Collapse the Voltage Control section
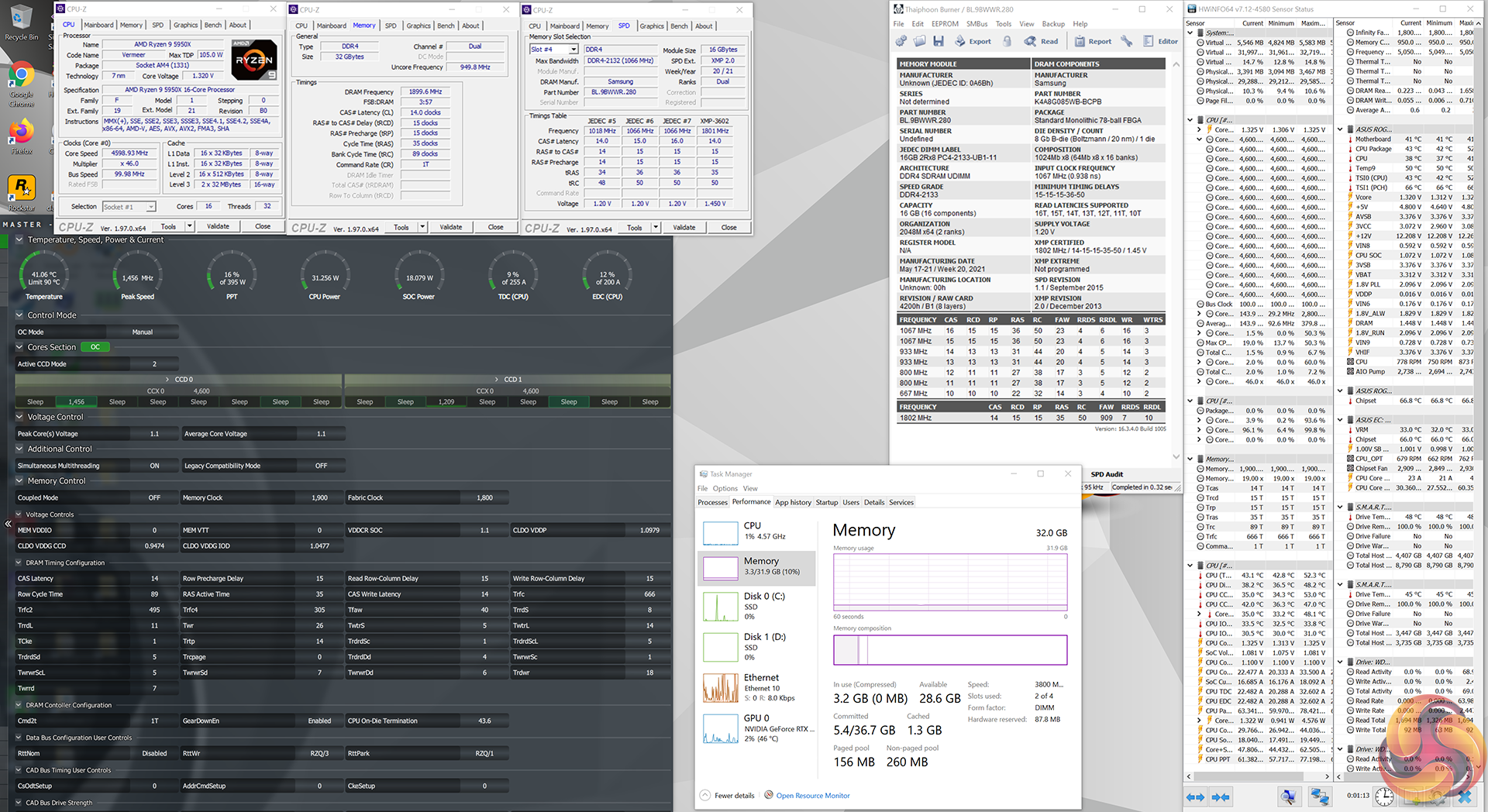 click(20, 417)
